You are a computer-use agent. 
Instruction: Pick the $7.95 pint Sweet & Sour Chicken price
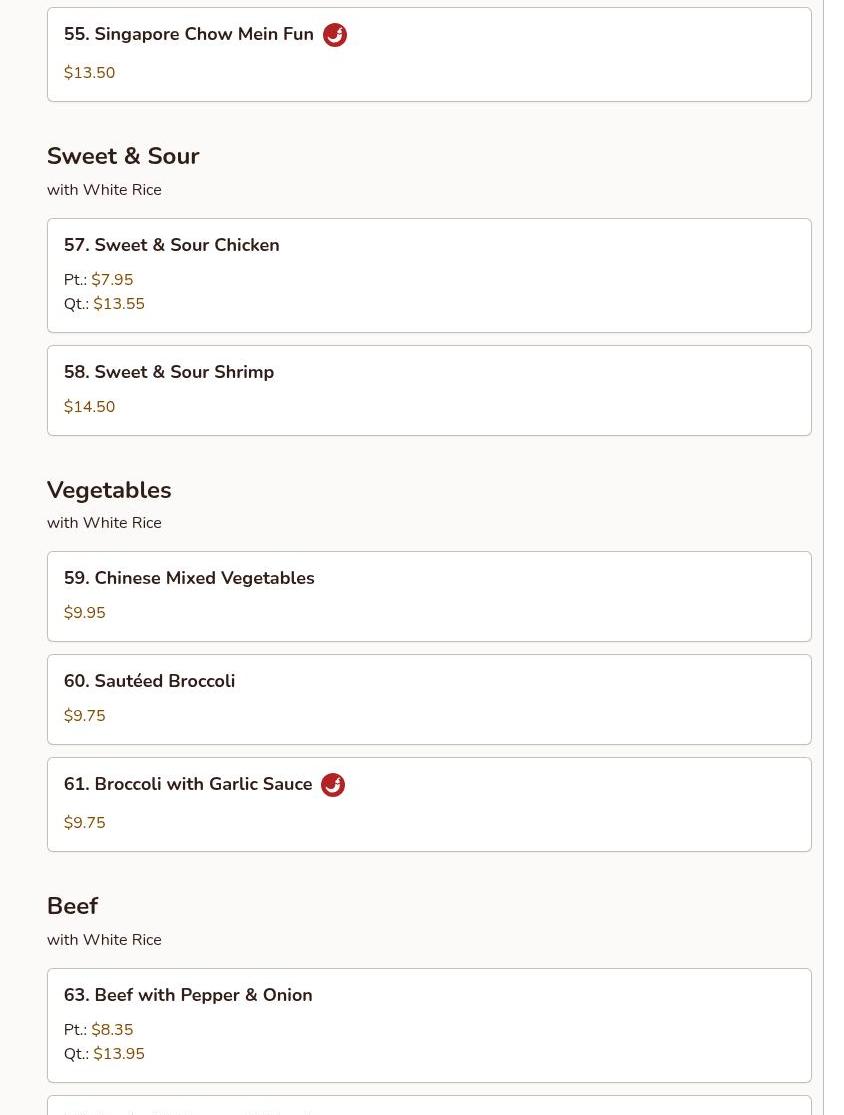[x=112, y=280]
